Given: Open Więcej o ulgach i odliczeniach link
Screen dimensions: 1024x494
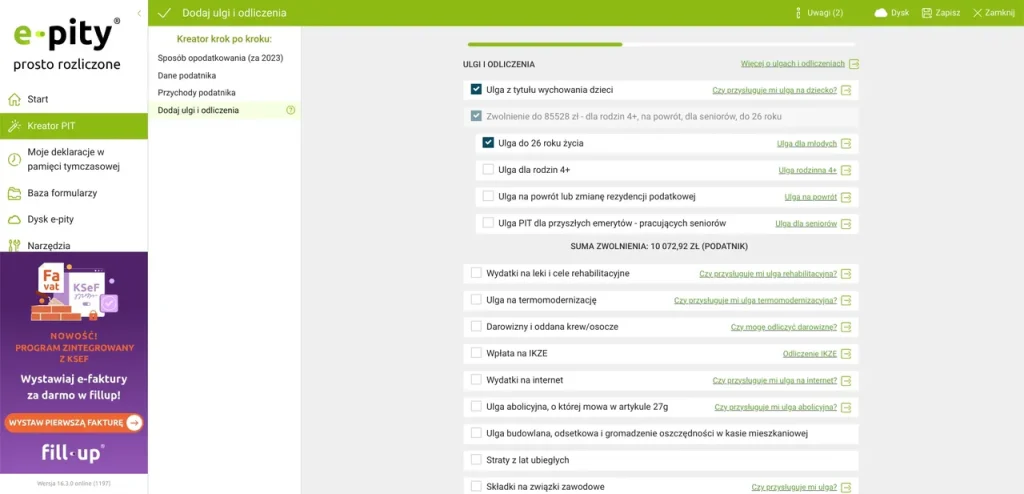Looking at the screenshot, I should [792, 64].
